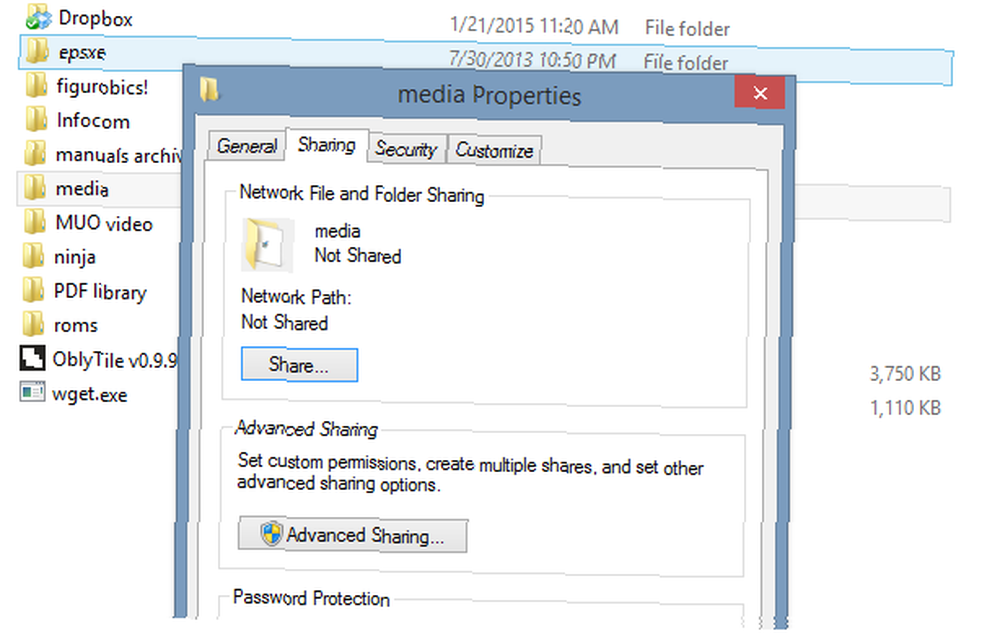1000x636 pixels.
Task: Select the wget.exe file icon
Action: coord(32,392)
